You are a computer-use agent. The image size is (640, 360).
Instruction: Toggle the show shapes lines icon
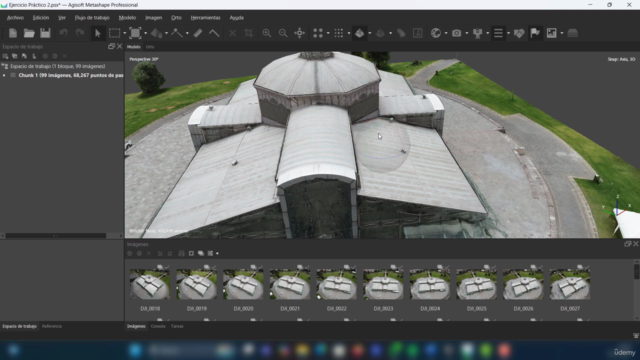pyautogui.click(x=498, y=33)
